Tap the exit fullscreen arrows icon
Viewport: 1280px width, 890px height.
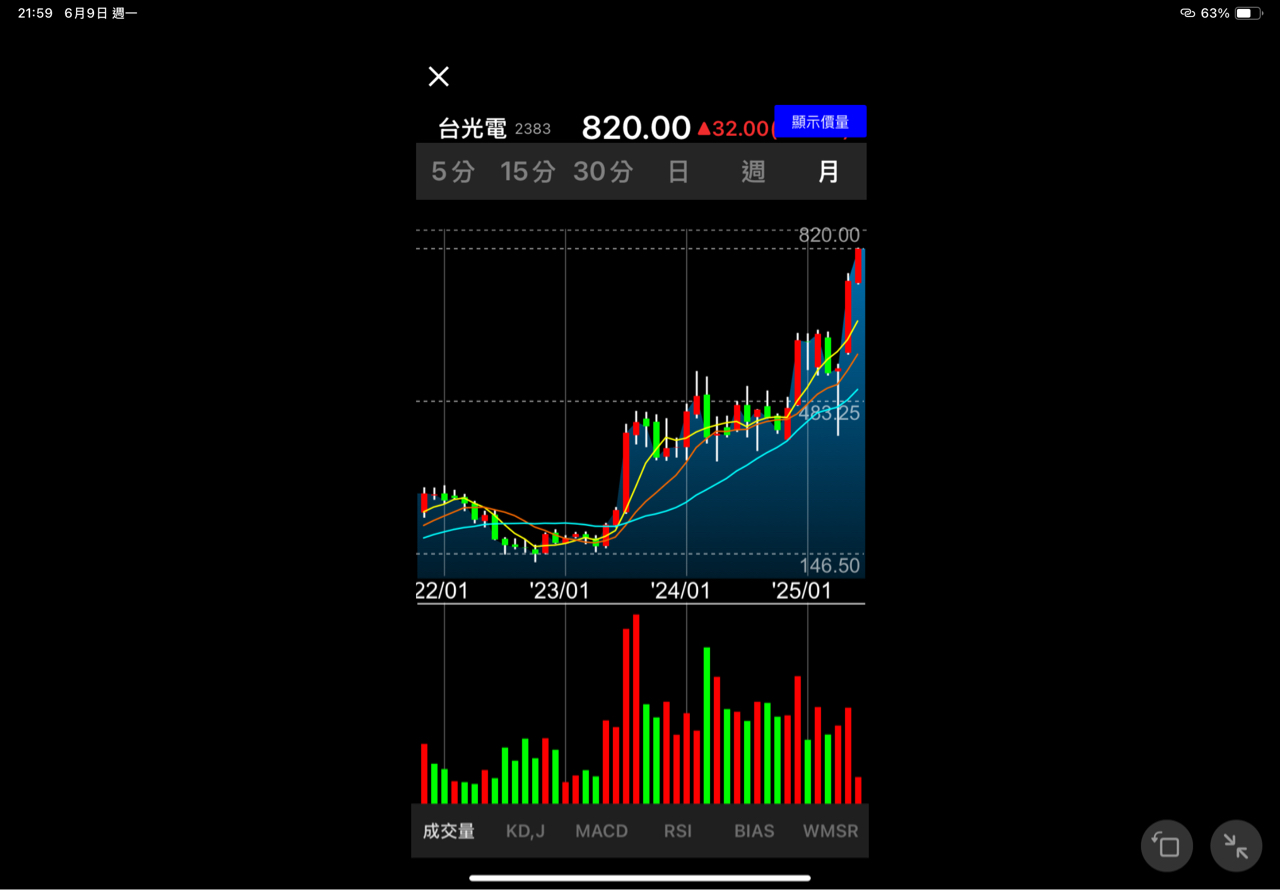1236,846
